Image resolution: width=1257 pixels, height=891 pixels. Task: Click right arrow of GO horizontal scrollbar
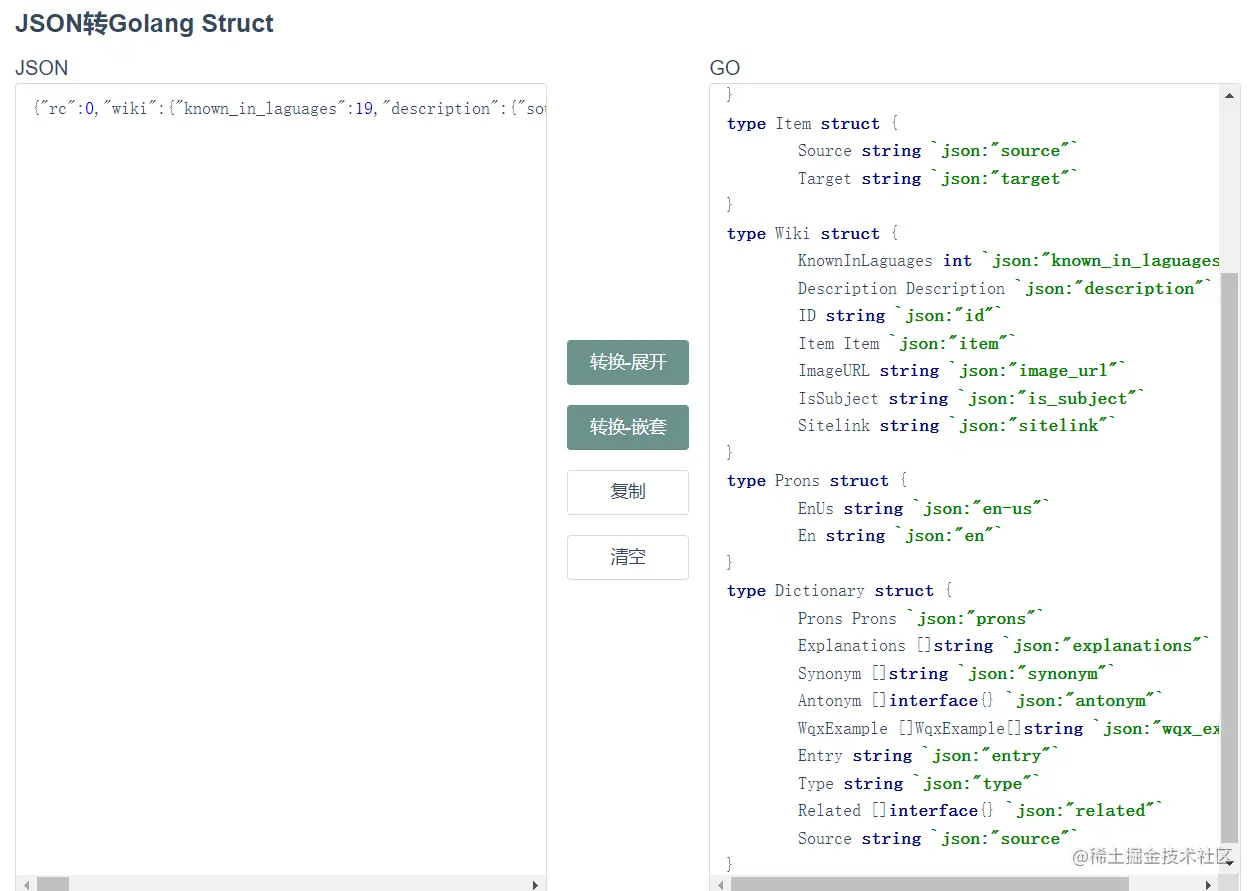coord(1211,884)
